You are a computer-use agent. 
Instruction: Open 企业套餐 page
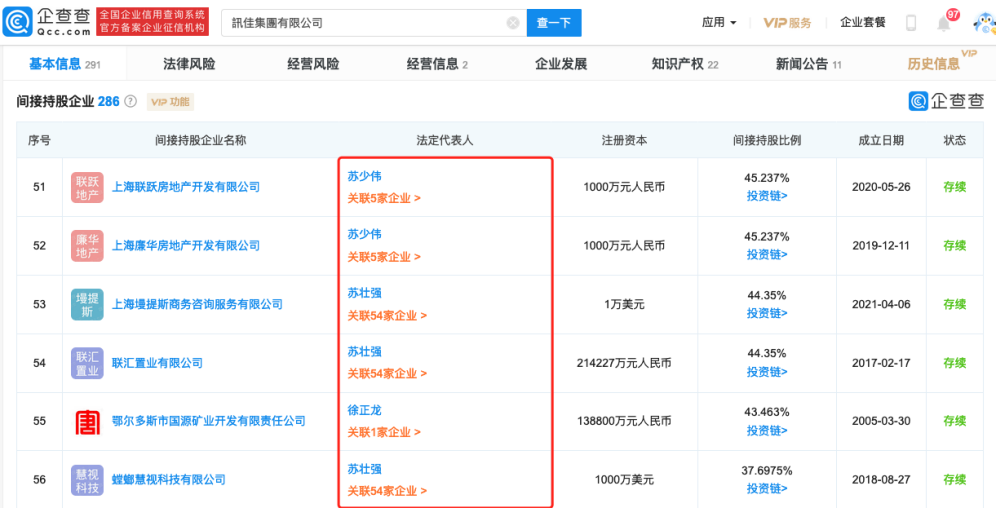(x=863, y=23)
